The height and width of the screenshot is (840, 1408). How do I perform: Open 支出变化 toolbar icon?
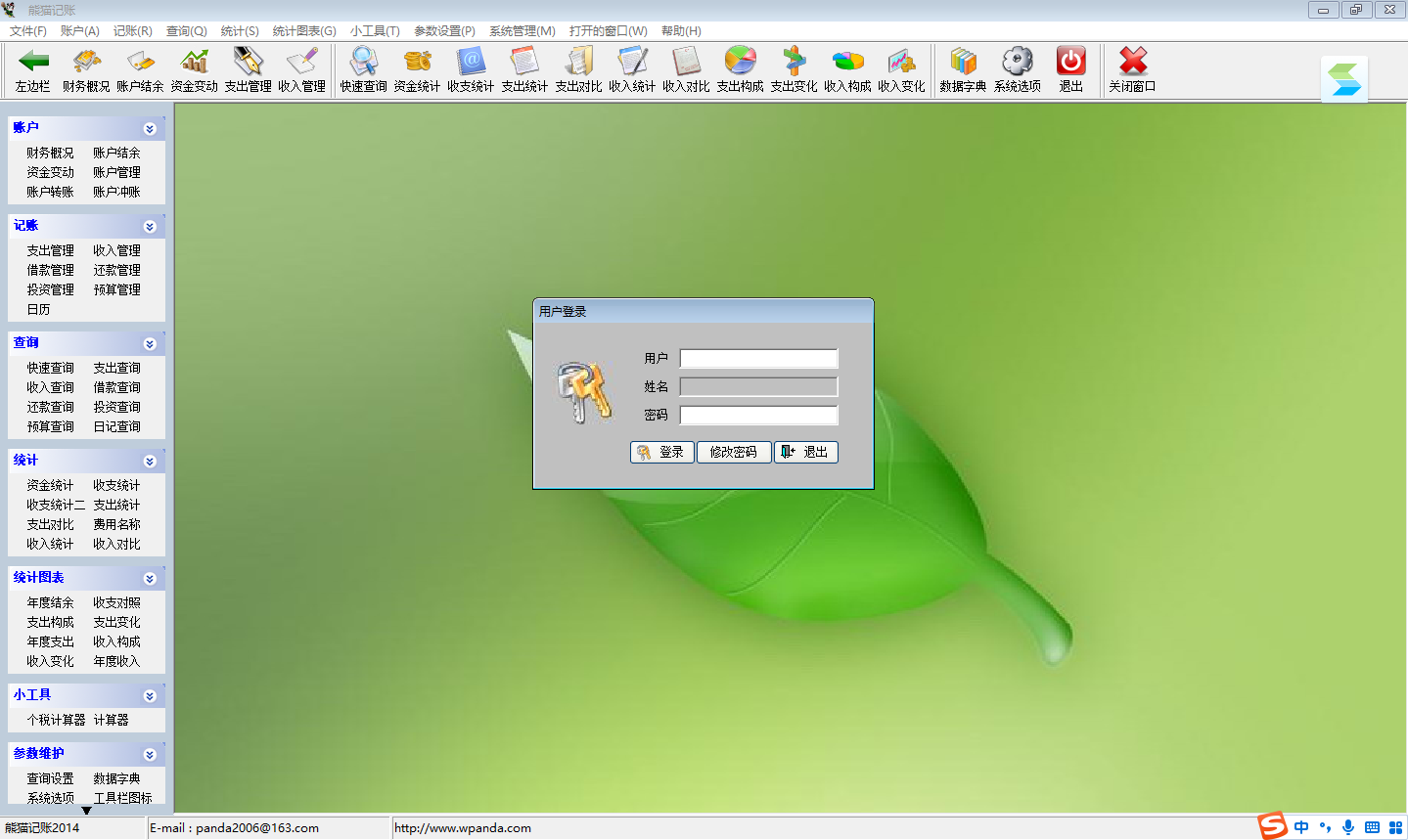pyautogui.click(x=794, y=62)
